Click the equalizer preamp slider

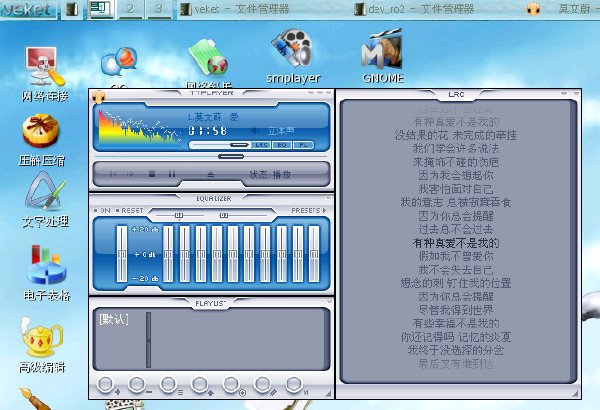click(122, 254)
